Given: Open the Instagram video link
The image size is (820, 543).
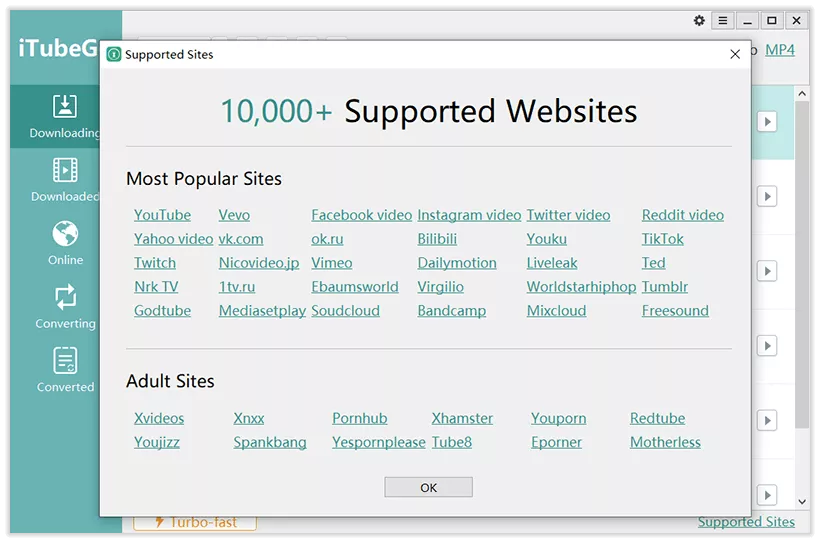Looking at the screenshot, I should point(469,215).
